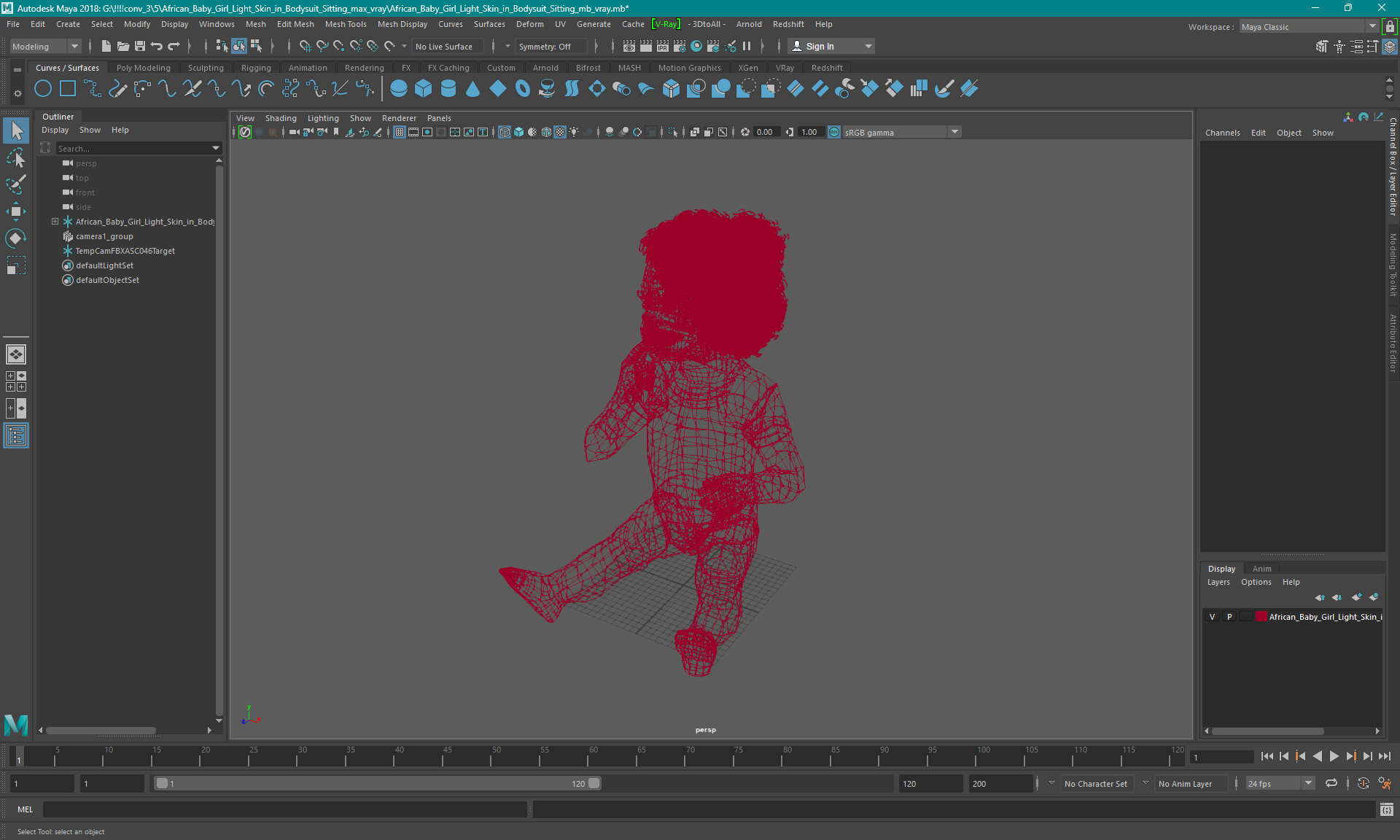Click Channels menu in Channel Box
The width and height of the screenshot is (1400, 840).
(1222, 133)
